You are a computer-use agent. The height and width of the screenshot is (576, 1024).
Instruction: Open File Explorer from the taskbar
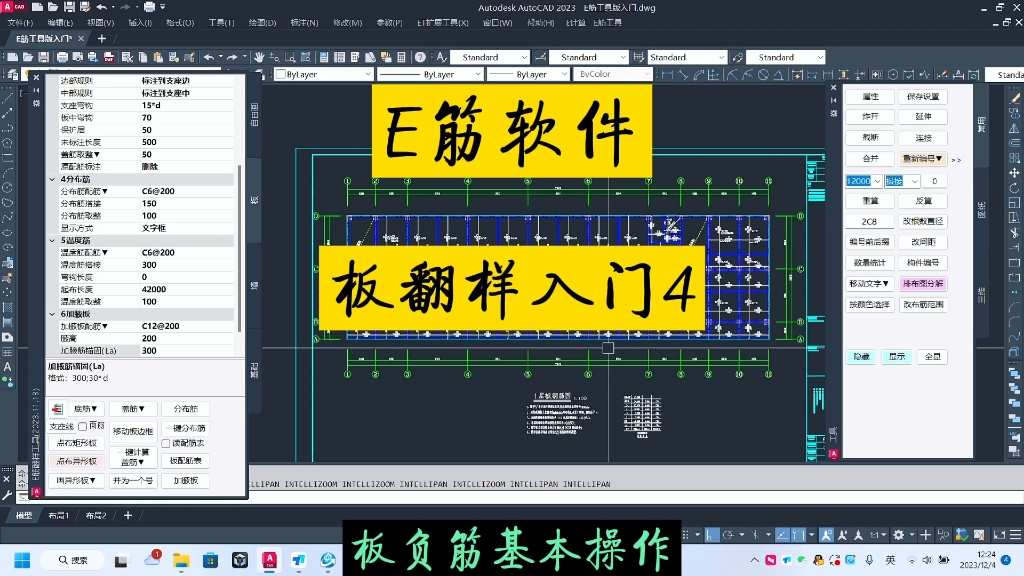pyautogui.click(x=181, y=560)
